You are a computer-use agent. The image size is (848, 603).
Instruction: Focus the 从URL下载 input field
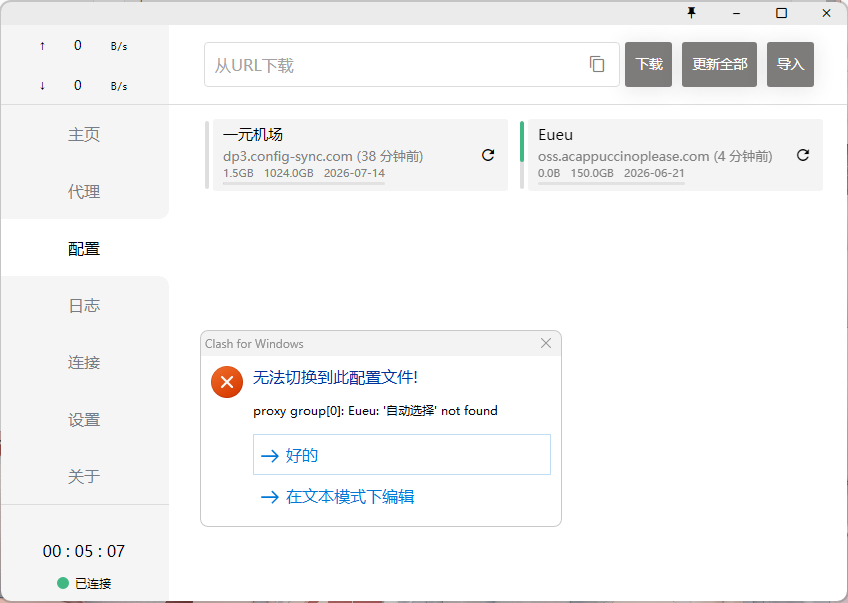(x=395, y=65)
